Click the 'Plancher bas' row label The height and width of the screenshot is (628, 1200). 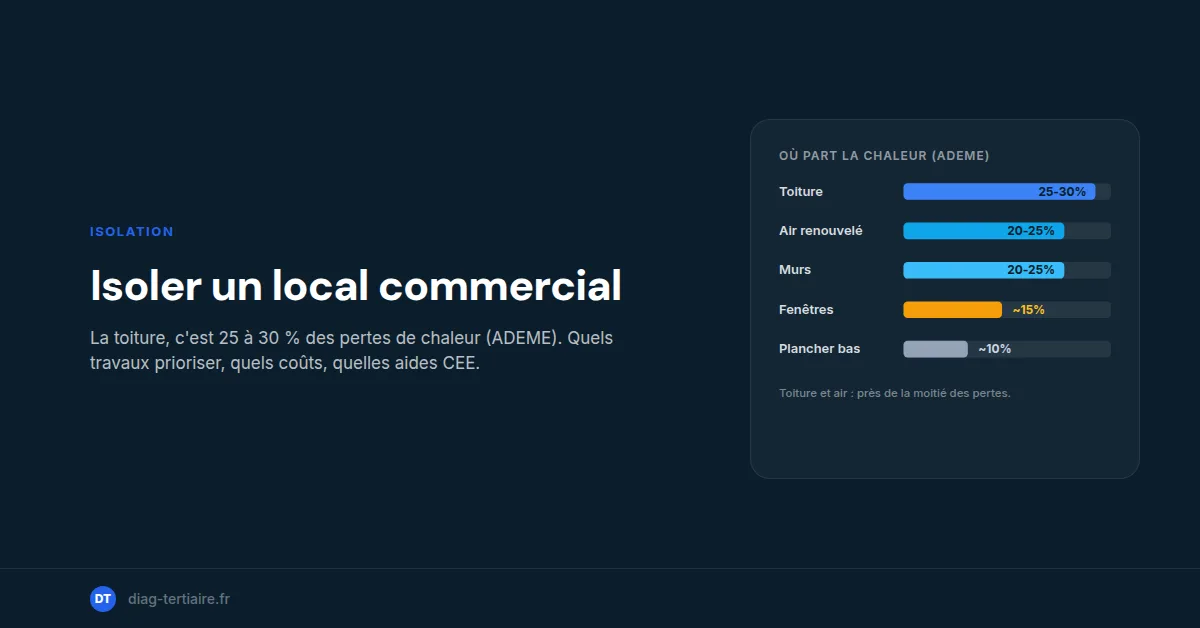[820, 349]
